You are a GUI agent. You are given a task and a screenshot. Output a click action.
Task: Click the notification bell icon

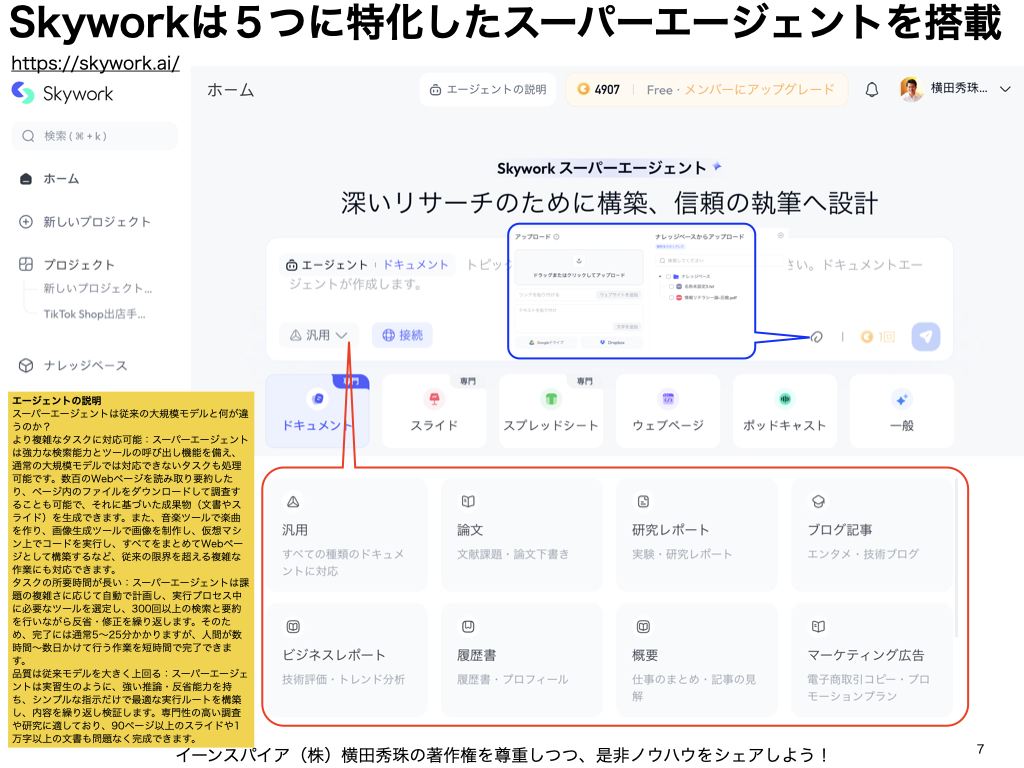click(871, 89)
